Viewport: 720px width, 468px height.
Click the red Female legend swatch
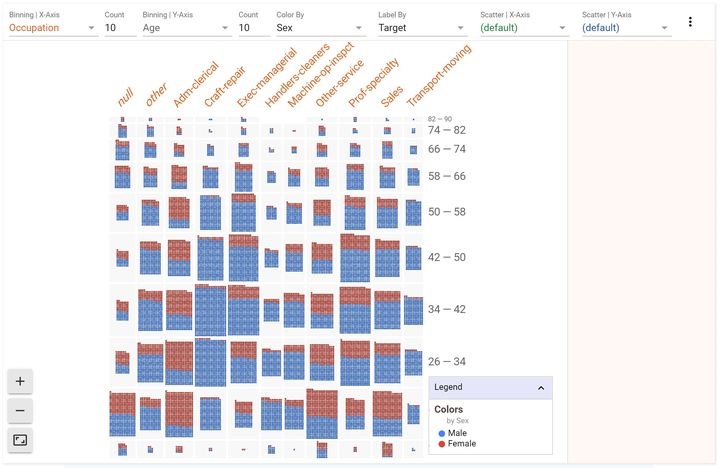[x=442, y=444]
